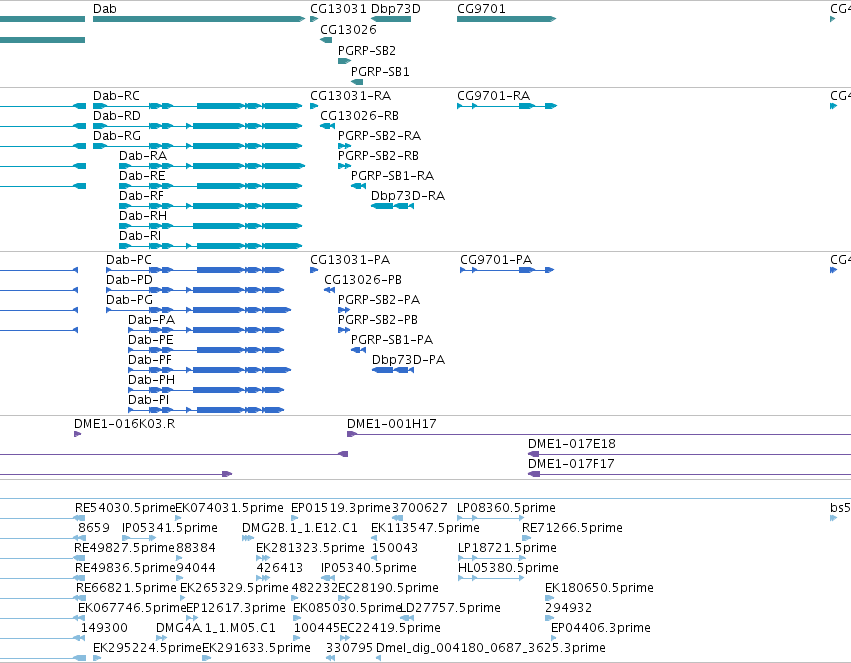
Task: Select the IP05341.5prime EST
Action: 139,538
